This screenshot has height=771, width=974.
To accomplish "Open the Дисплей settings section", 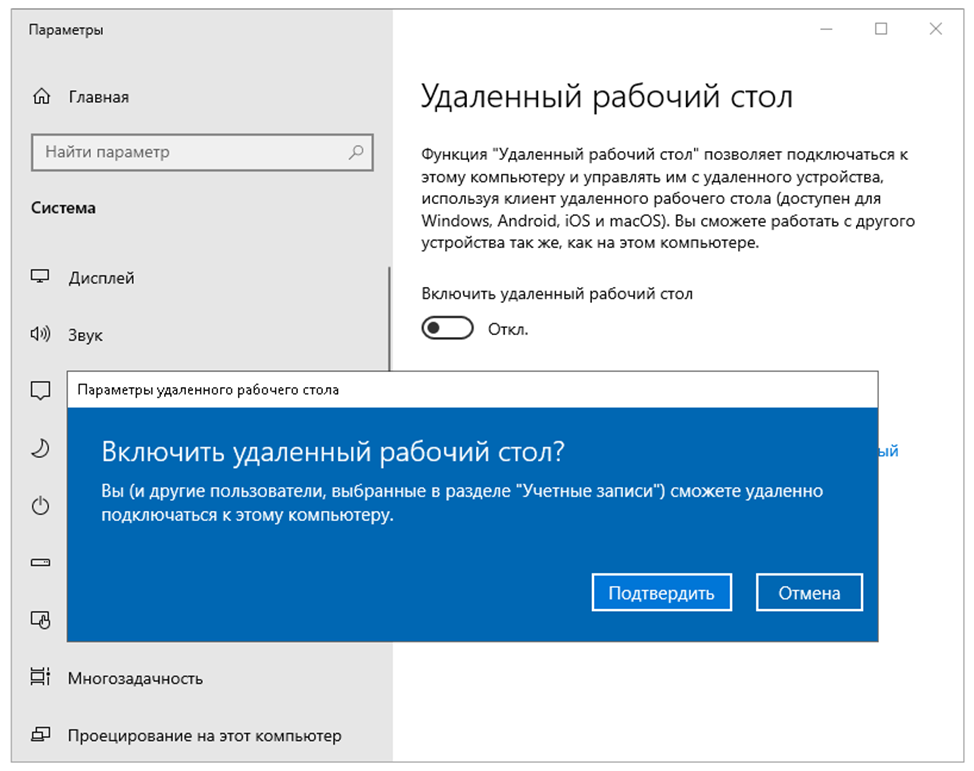I will (x=101, y=278).
